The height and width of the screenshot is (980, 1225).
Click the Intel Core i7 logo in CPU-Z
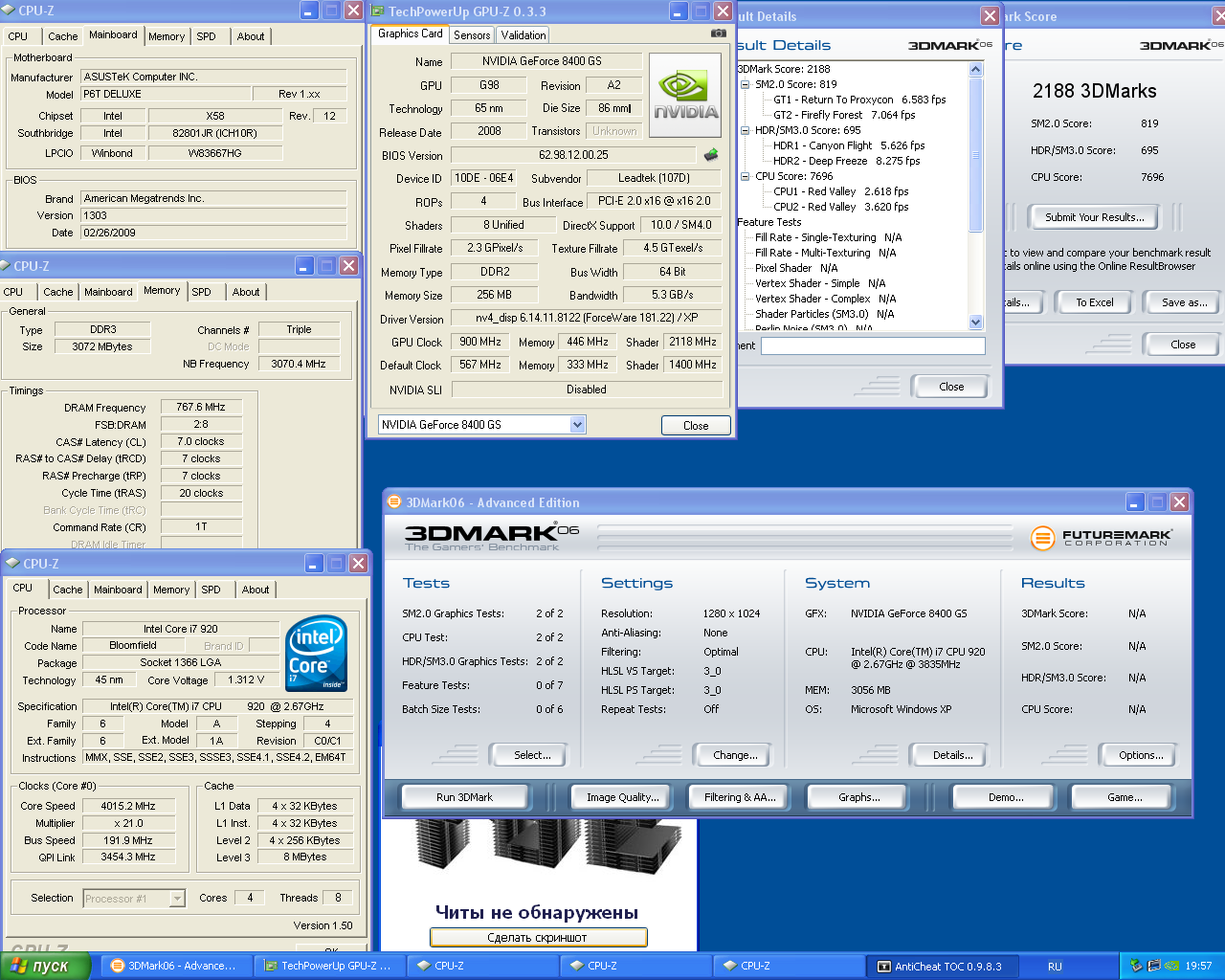pyautogui.click(x=317, y=654)
